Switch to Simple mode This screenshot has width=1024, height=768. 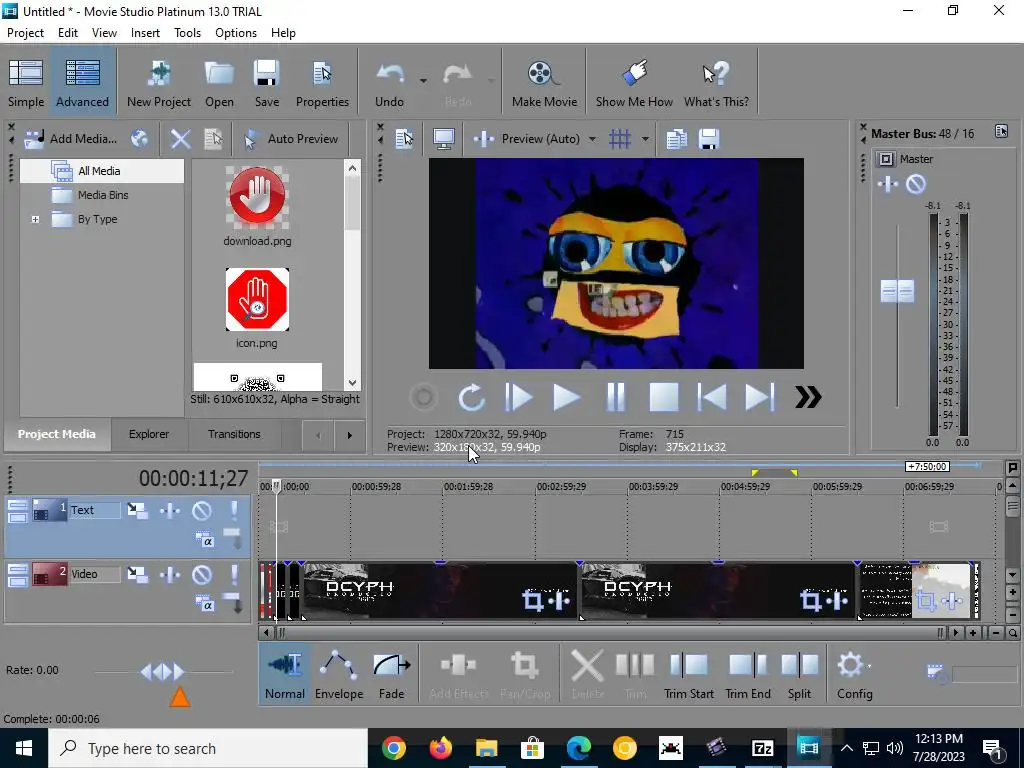[x=26, y=83]
